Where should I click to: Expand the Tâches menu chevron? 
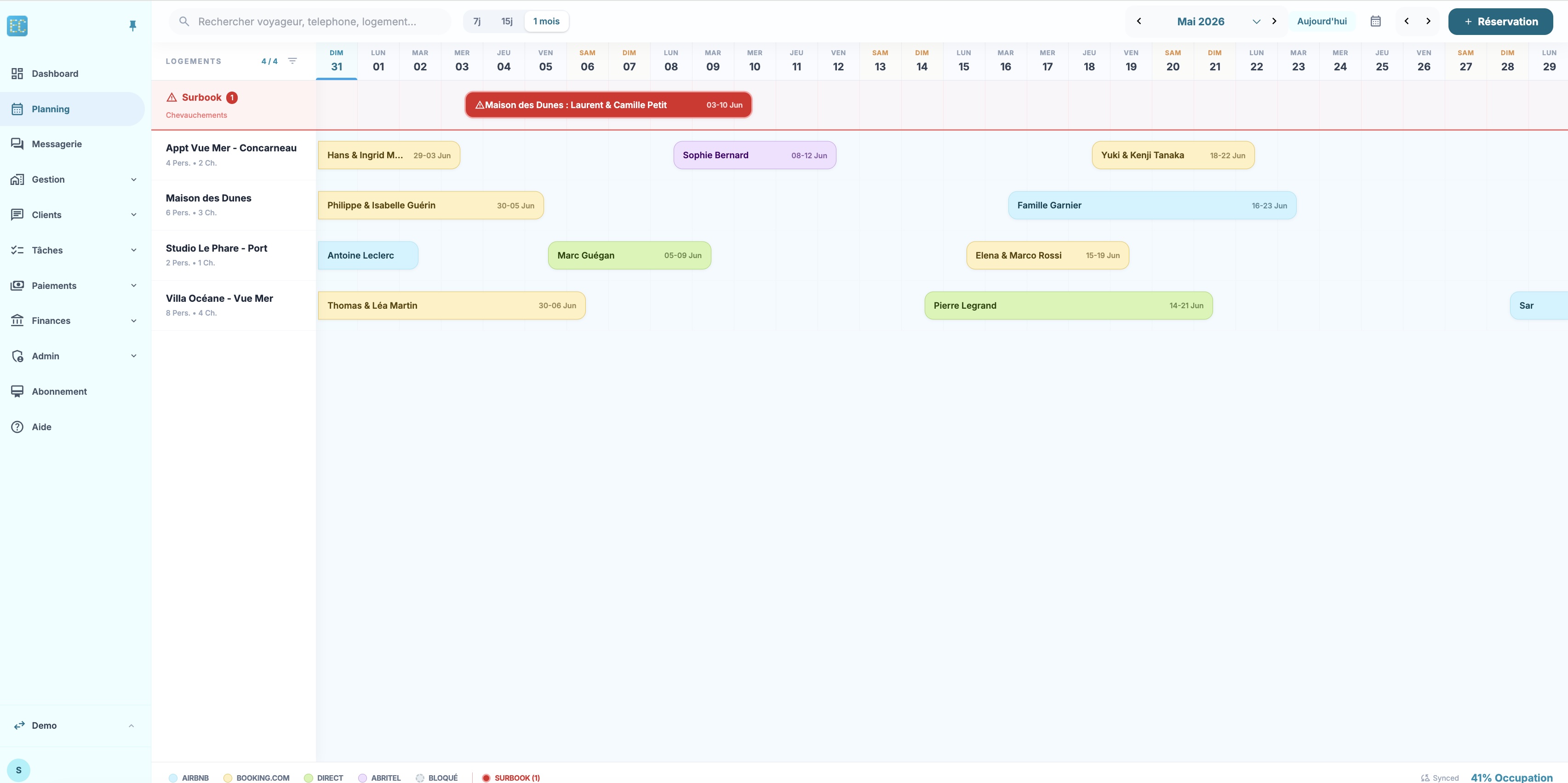133,250
